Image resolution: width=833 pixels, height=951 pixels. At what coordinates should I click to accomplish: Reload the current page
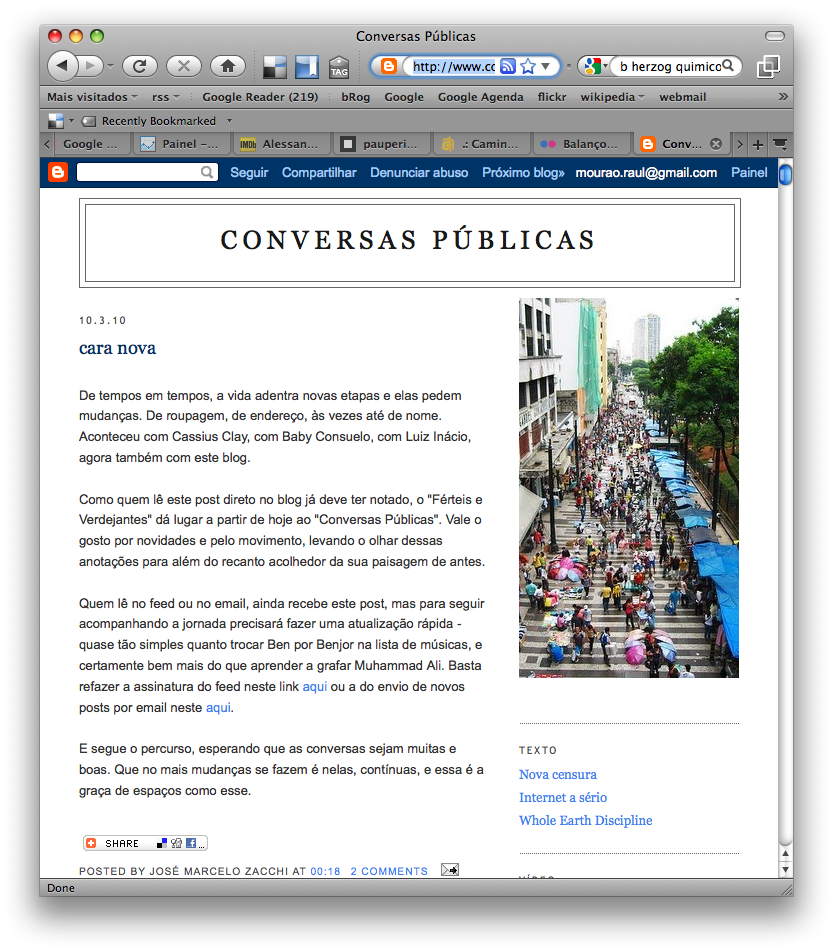140,66
